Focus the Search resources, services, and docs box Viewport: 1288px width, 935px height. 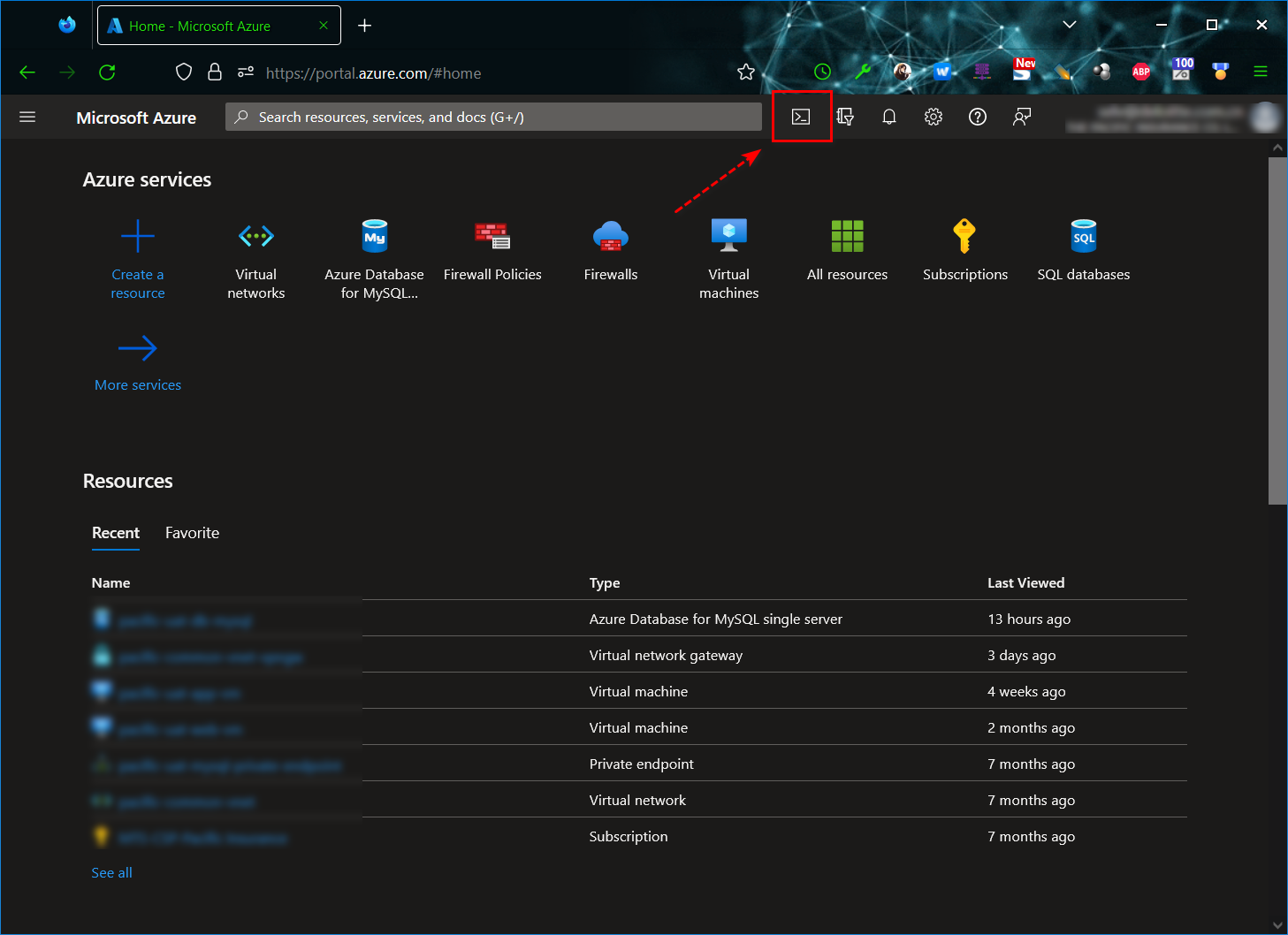coord(493,117)
